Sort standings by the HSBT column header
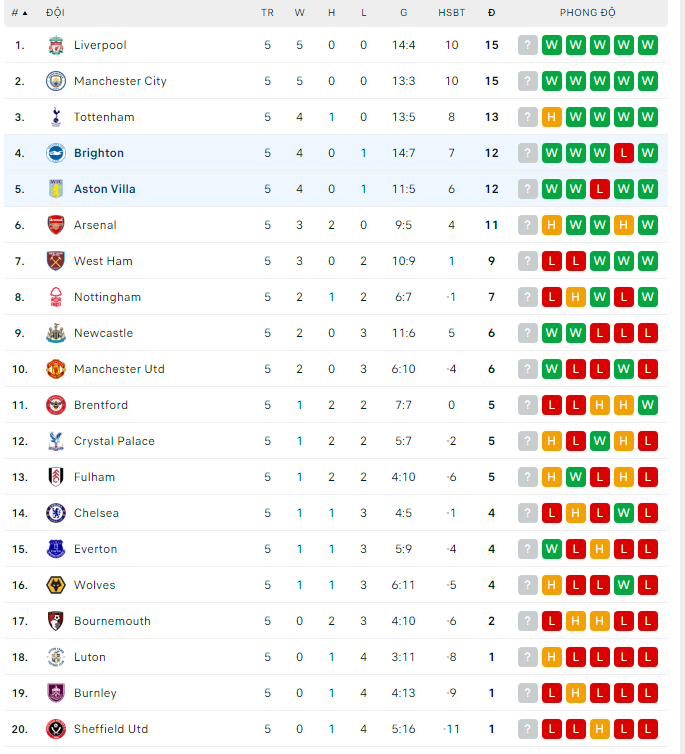The width and height of the screenshot is (685, 754). pyautogui.click(x=451, y=13)
